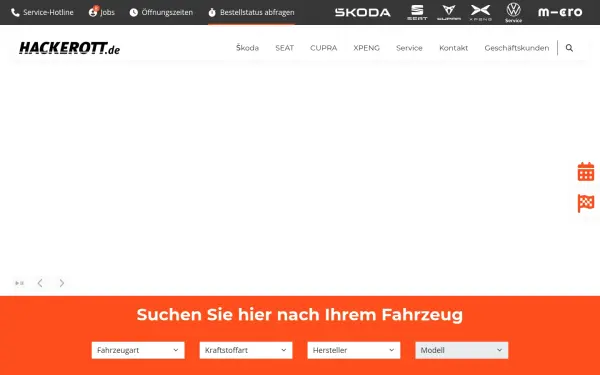This screenshot has width=600, height=375.
Task: Open the Kontakt navigation menu
Action: coord(453,48)
